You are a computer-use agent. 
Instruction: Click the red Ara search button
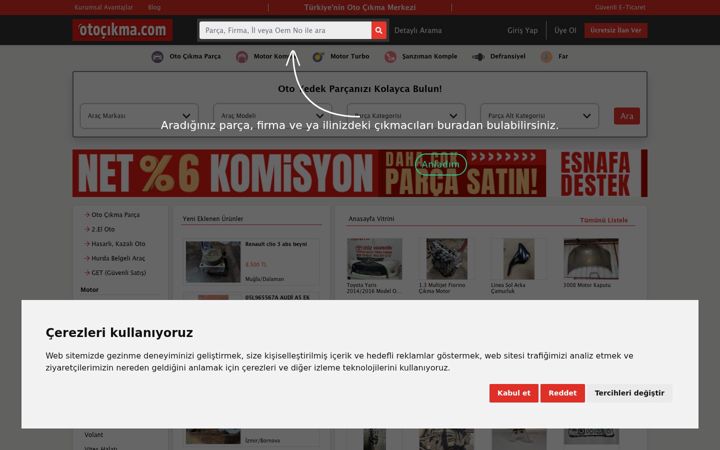tap(627, 116)
